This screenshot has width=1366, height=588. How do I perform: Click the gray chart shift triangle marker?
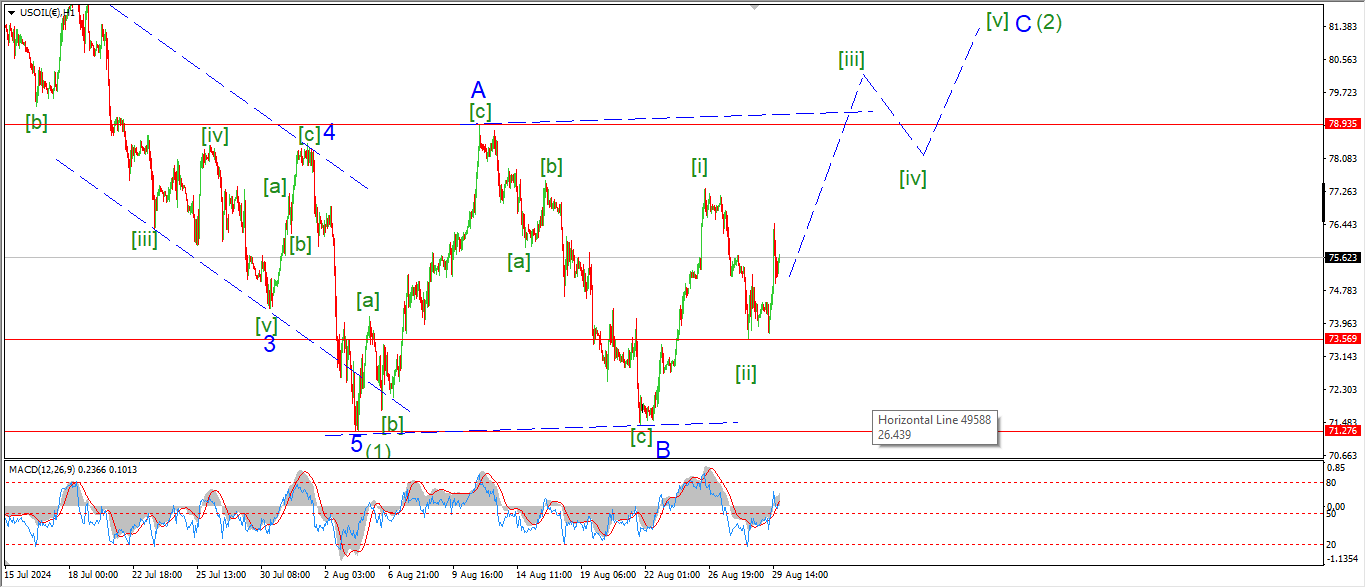tap(755, 8)
